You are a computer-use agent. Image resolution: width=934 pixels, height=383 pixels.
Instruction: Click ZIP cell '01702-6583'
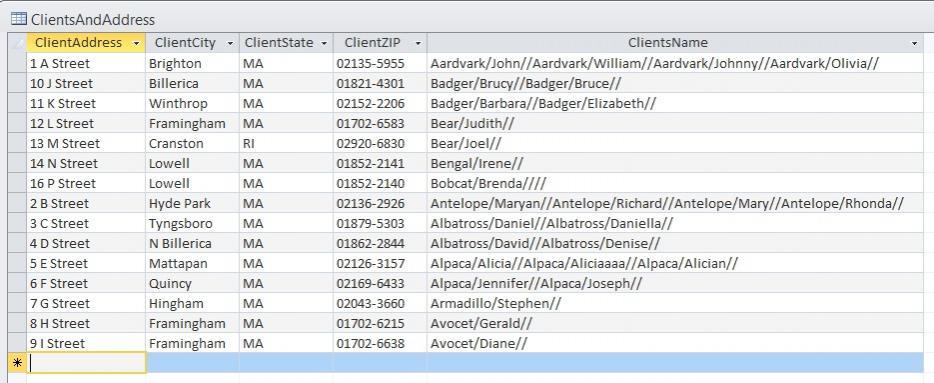pos(380,123)
